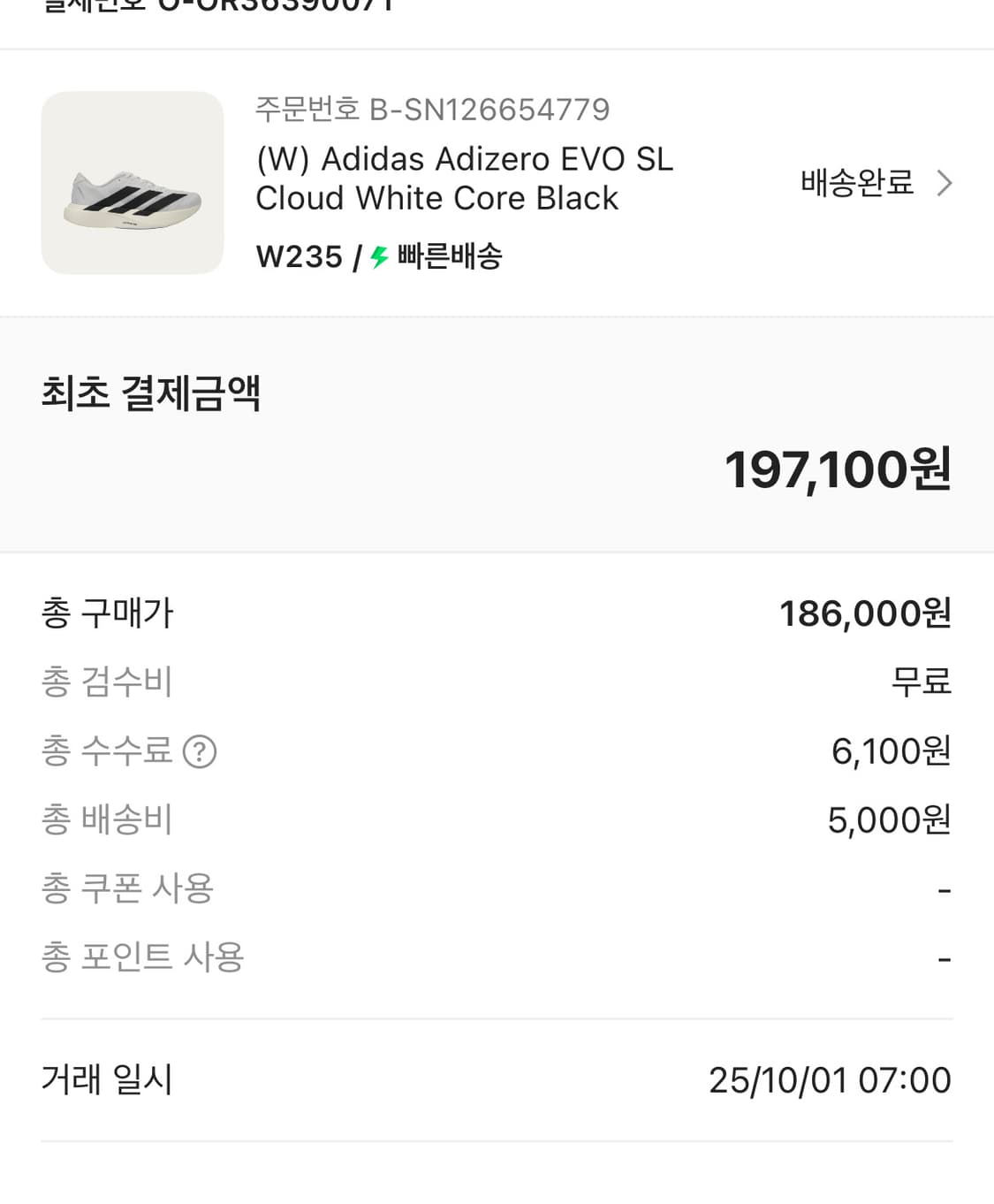This screenshot has height=1204, width=994.
Task: Tap the W235 size text
Action: (x=299, y=257)
